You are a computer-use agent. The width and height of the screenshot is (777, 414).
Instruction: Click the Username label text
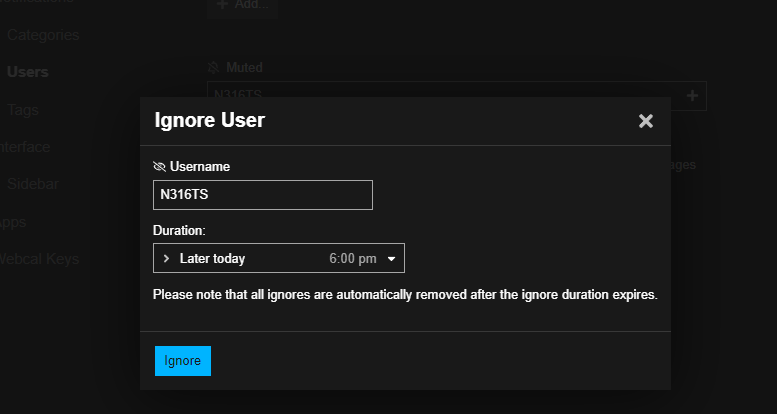[200, 166]
